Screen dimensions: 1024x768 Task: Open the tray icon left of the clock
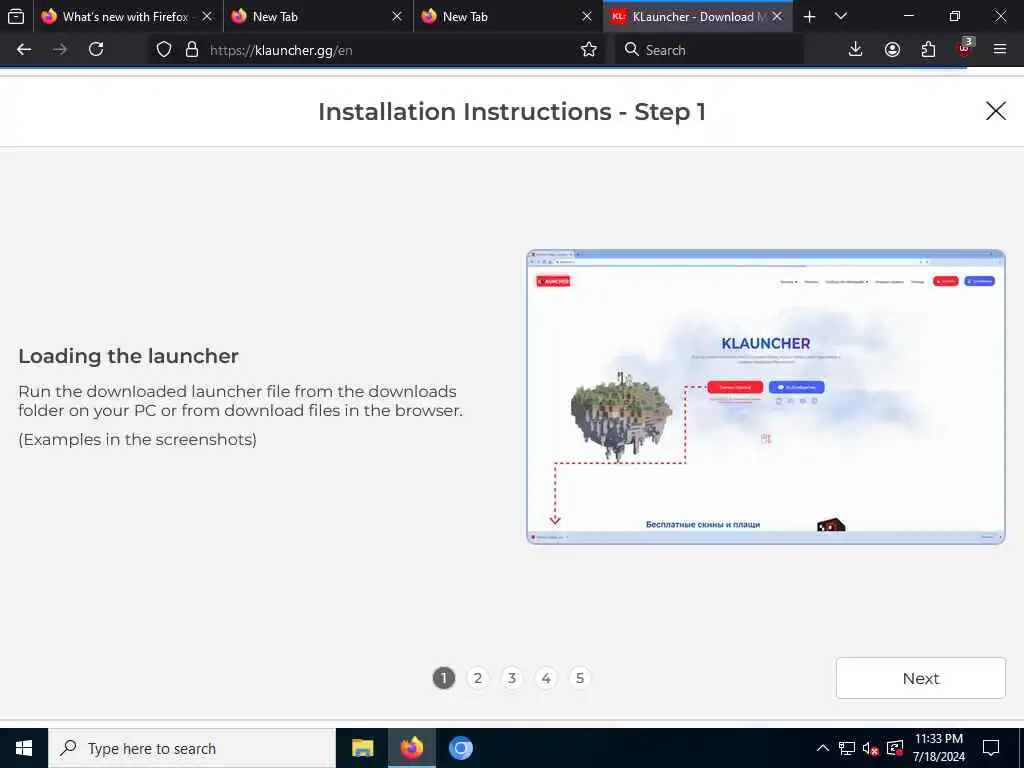[895, 748]
